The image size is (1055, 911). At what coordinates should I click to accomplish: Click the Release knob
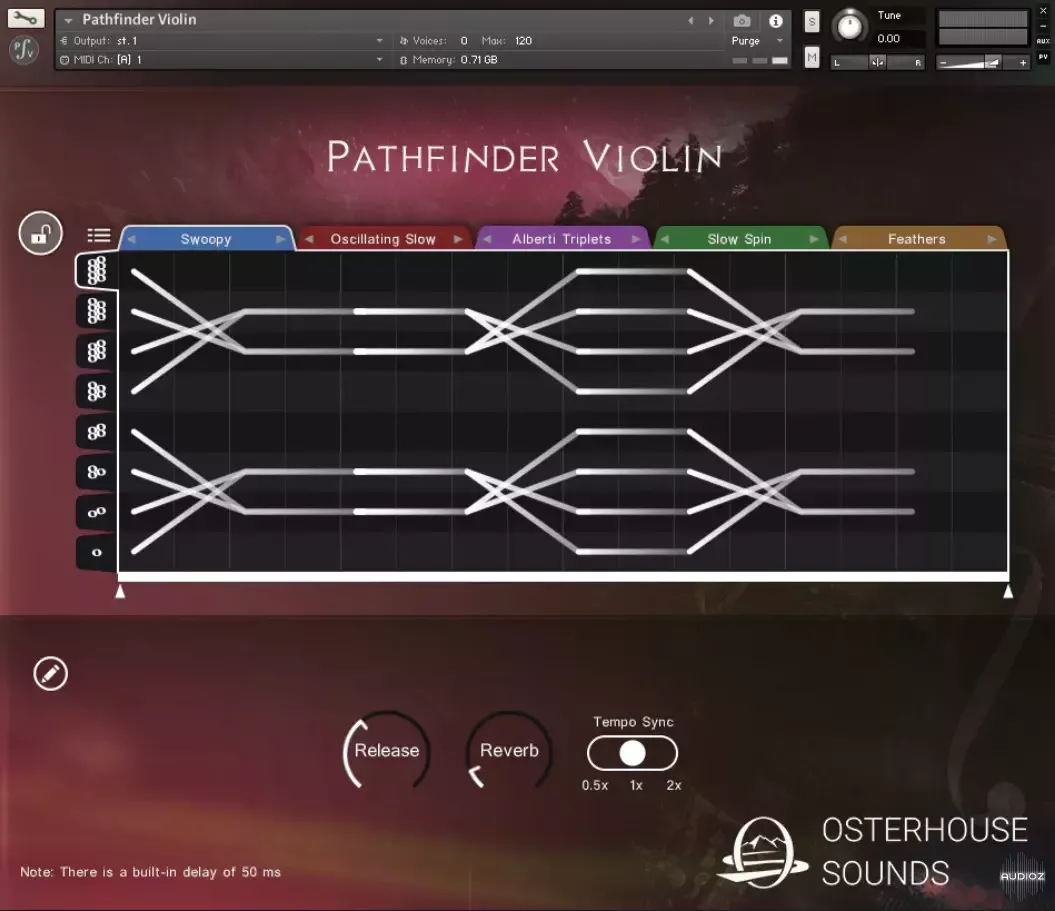pyautogui.click(x=387, y=750)
